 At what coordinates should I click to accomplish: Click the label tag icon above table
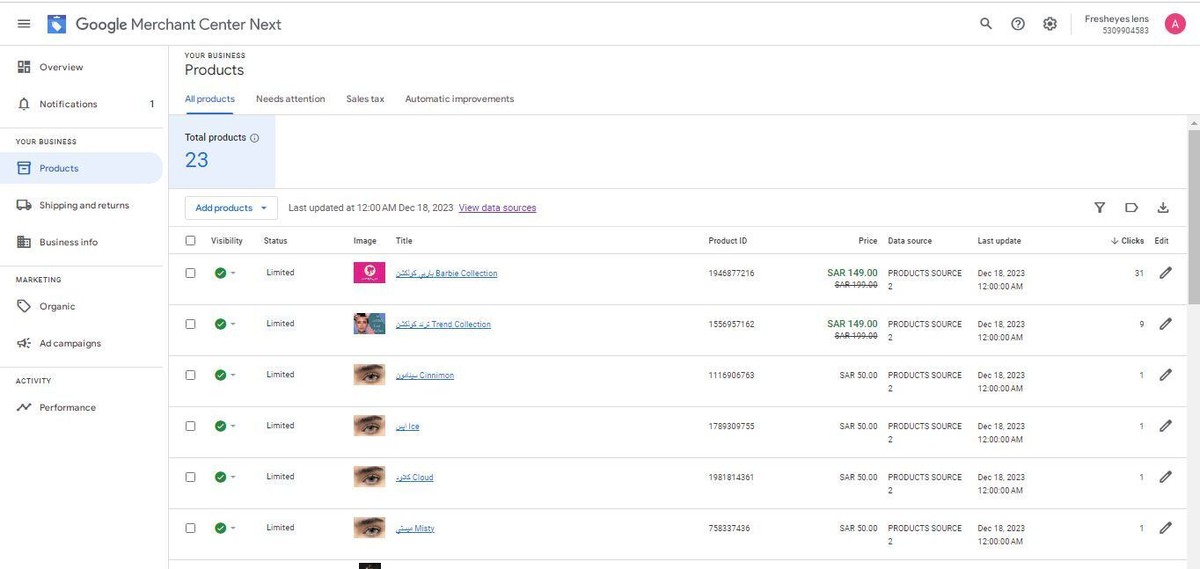click(1131, 208)
